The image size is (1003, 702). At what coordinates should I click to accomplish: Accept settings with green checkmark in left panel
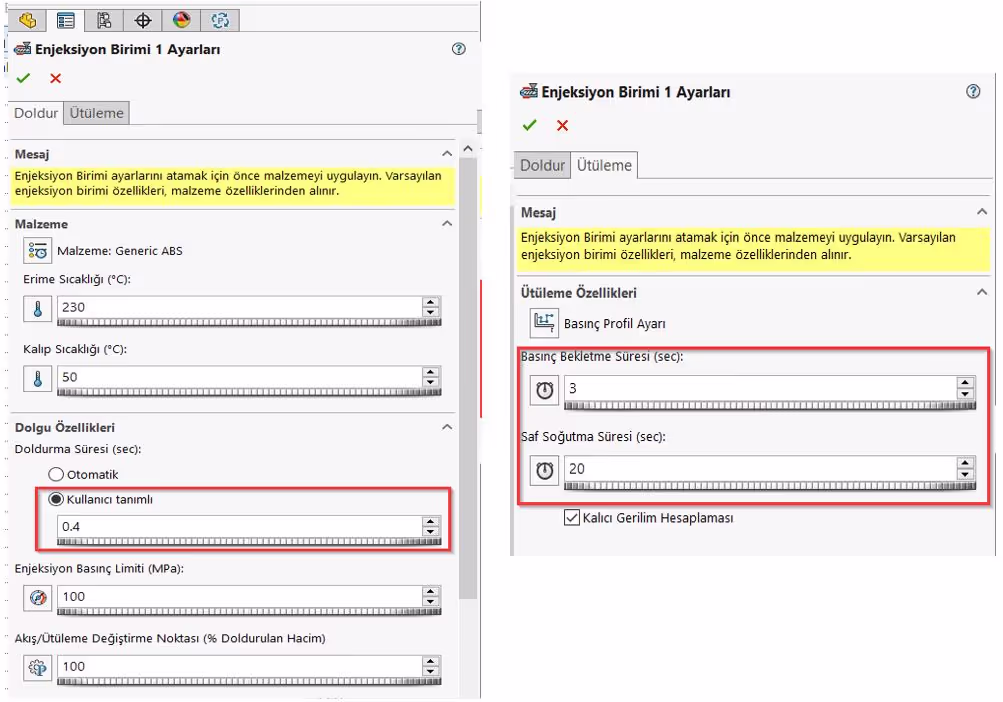click(24, 78)
